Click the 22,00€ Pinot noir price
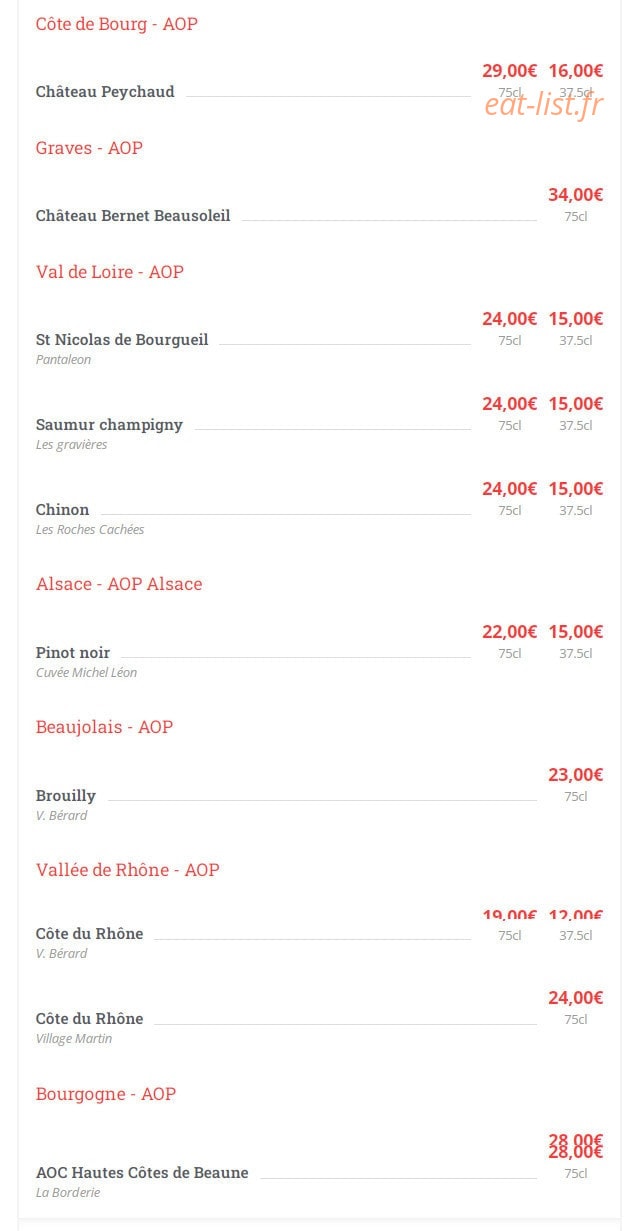 (509, 632)
